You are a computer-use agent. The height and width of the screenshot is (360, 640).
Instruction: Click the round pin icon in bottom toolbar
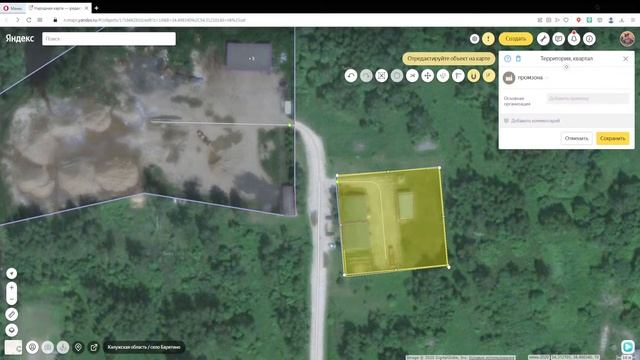(x=32, y=347)
